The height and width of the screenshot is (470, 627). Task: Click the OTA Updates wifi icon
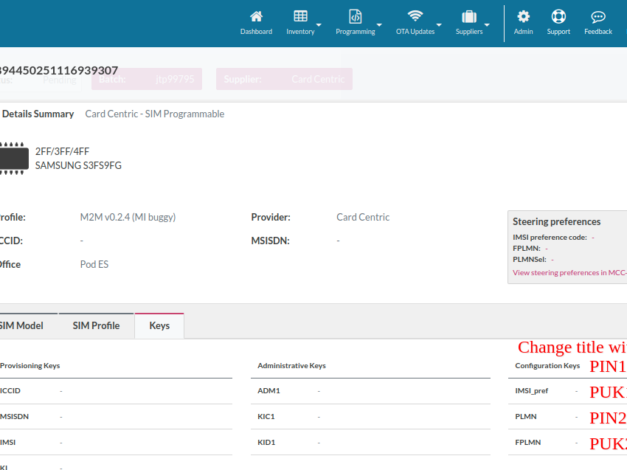point(415,17)
